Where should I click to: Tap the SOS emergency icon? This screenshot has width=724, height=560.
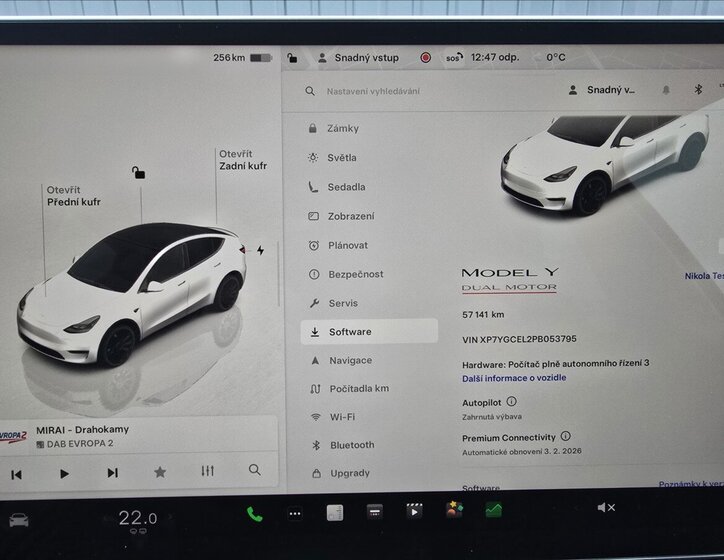pyautogui.click(x=454, y=58)
